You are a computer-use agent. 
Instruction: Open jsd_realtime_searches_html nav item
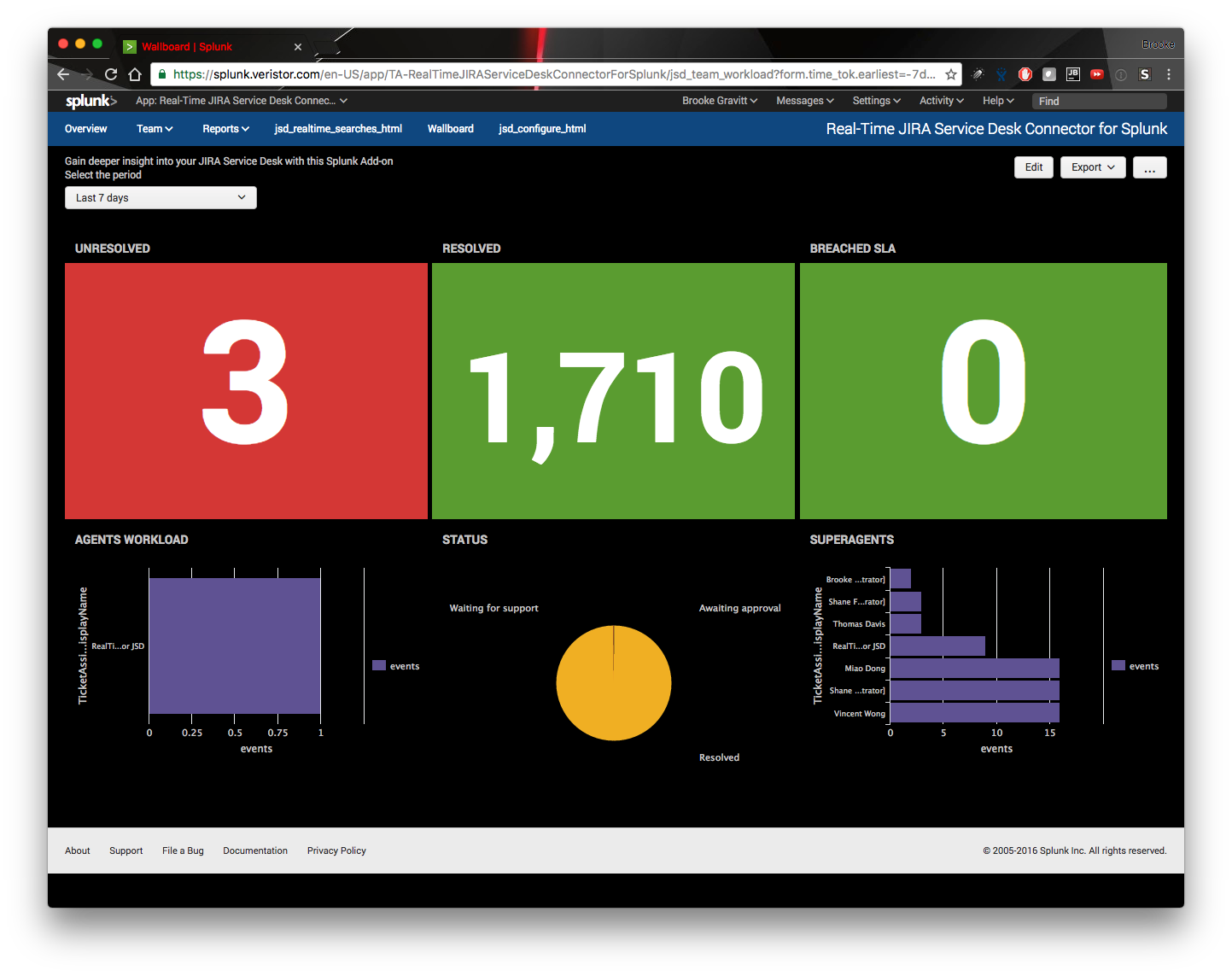pos(338,129)
